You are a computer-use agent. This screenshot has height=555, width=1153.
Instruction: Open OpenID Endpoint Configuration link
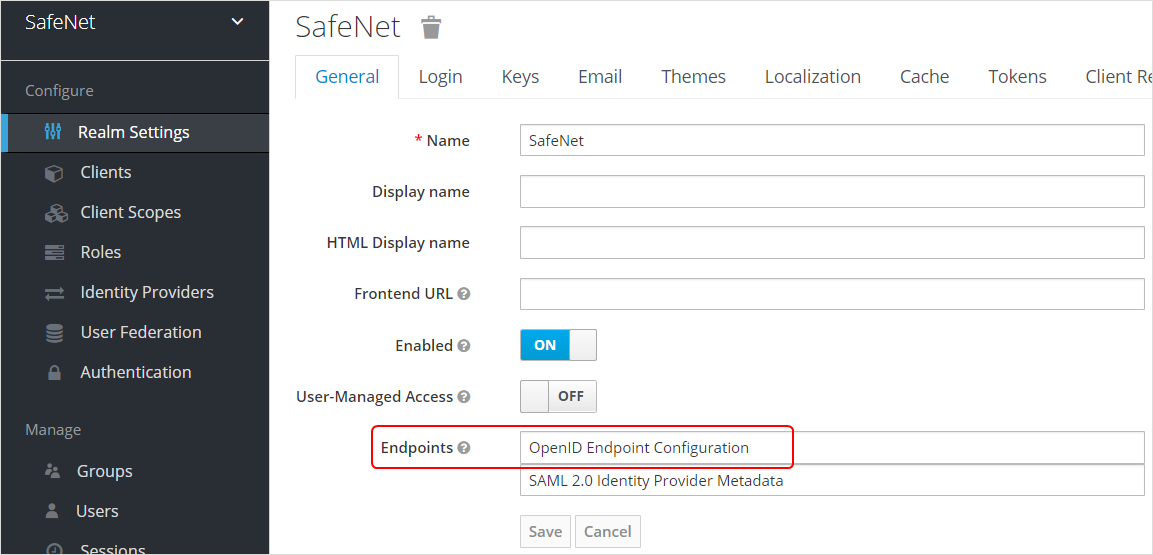[x=639, y=448]
